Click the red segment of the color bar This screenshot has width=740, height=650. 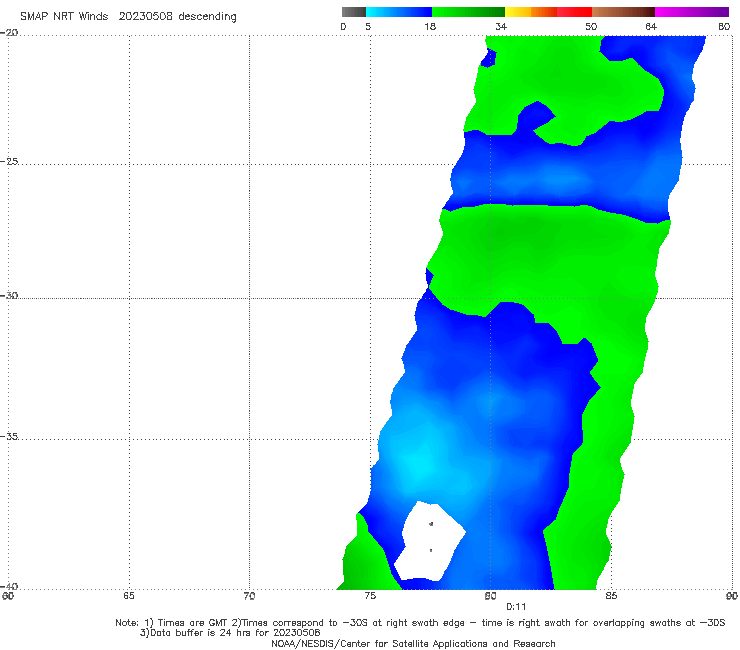(574, 12)
